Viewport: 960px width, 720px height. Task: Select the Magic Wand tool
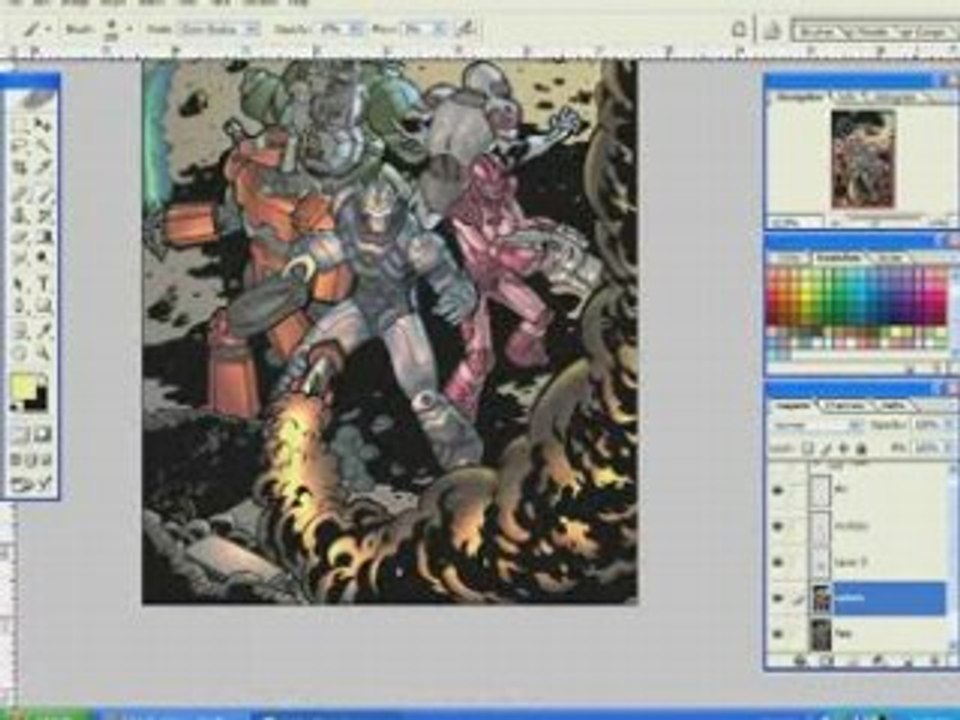pyautogui.click(x=43, y=146)
